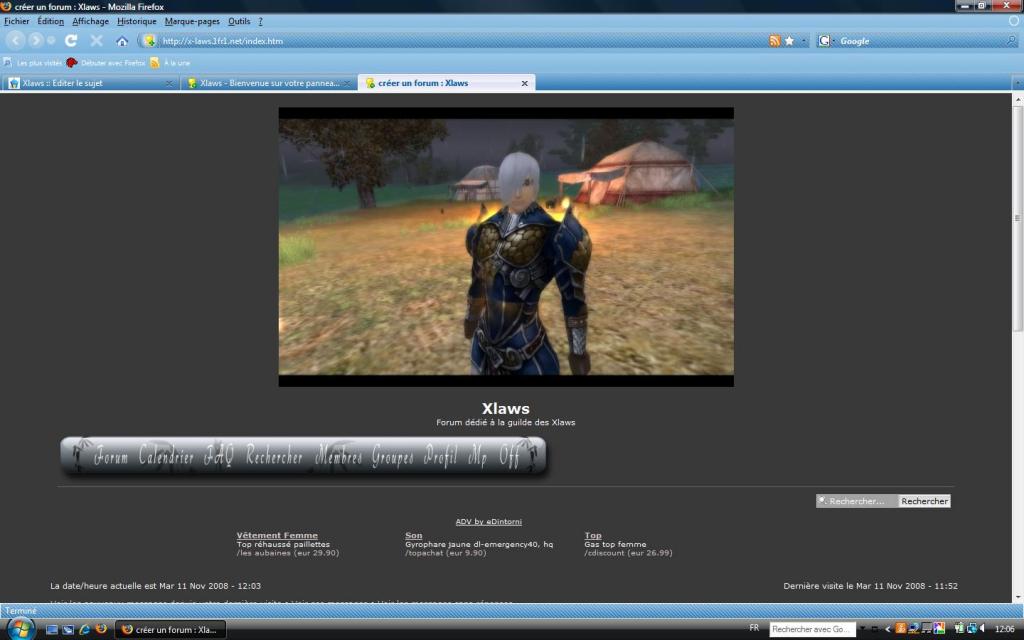Screen dimensions: 1024x640
Task: Click the volume icon in system tray
Action: click(x=983, y=629)
